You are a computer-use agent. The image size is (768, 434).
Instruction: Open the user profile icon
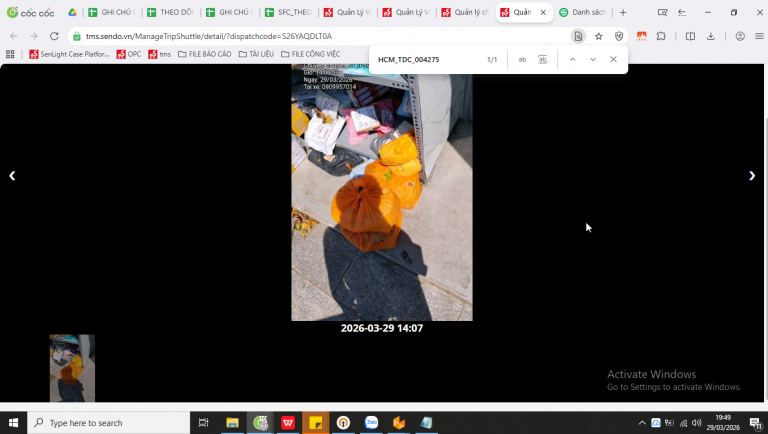740,36
